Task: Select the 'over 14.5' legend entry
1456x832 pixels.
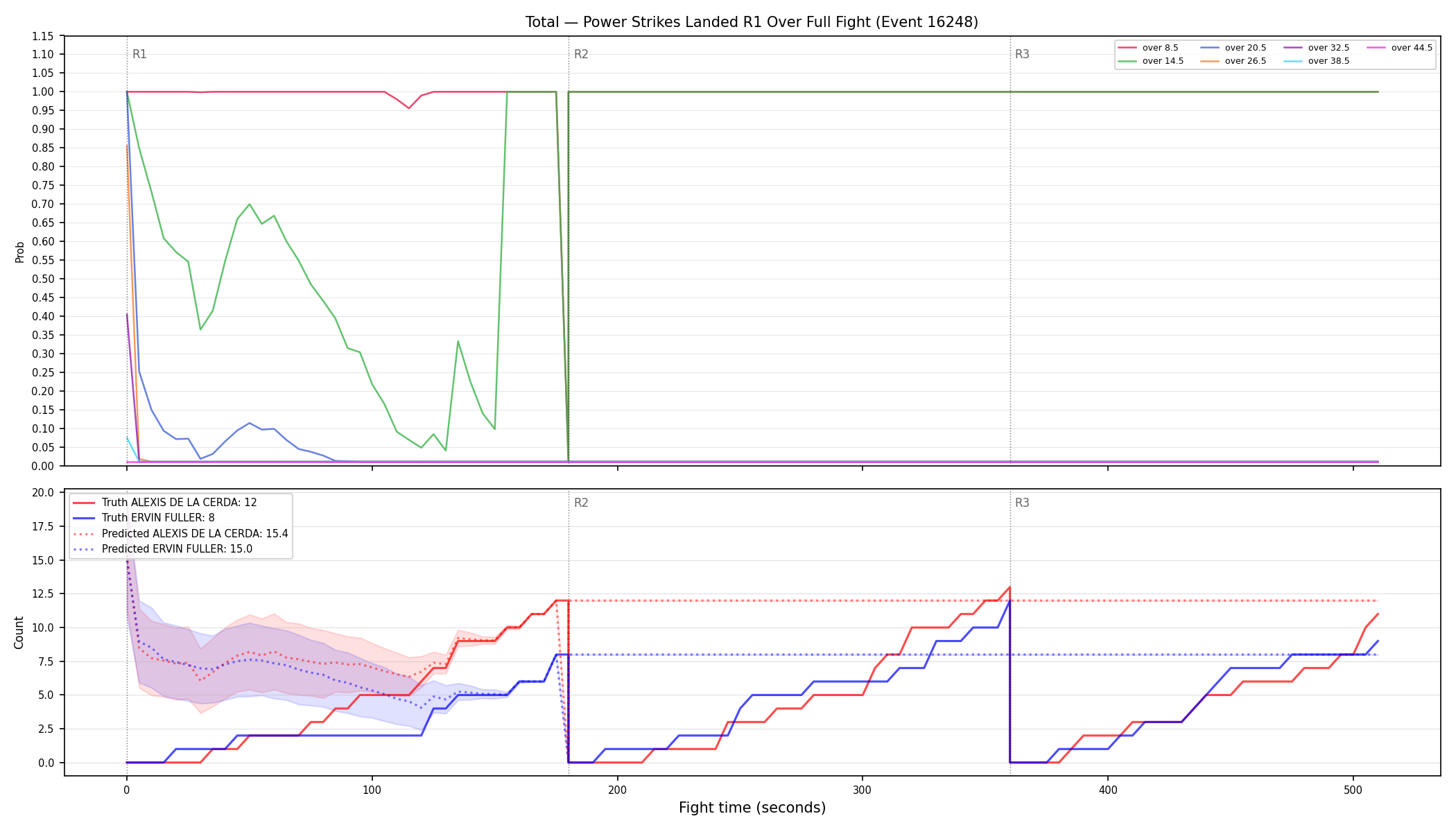Action: click(x=1151, y=61)
